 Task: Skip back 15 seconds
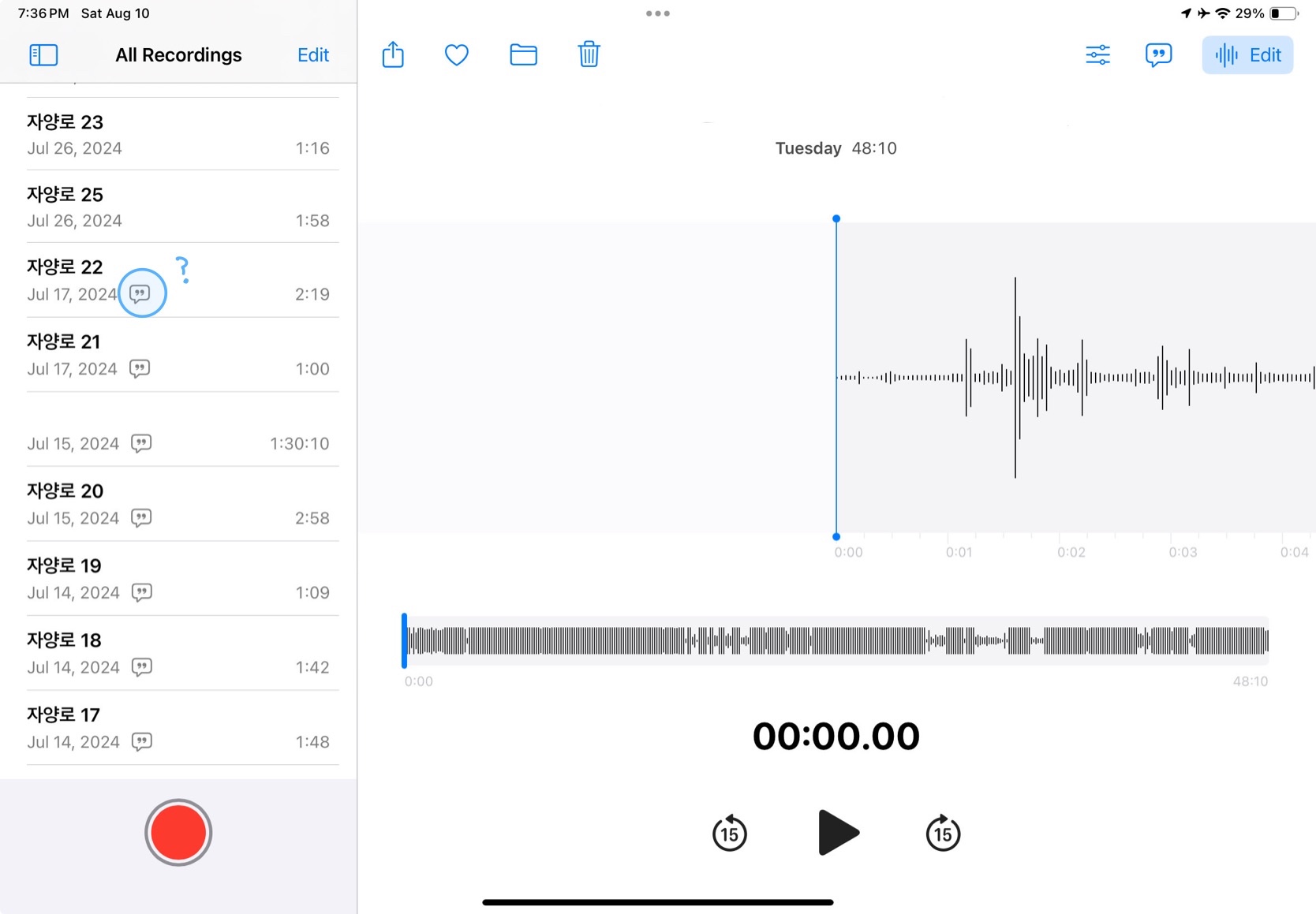(730, 834)
